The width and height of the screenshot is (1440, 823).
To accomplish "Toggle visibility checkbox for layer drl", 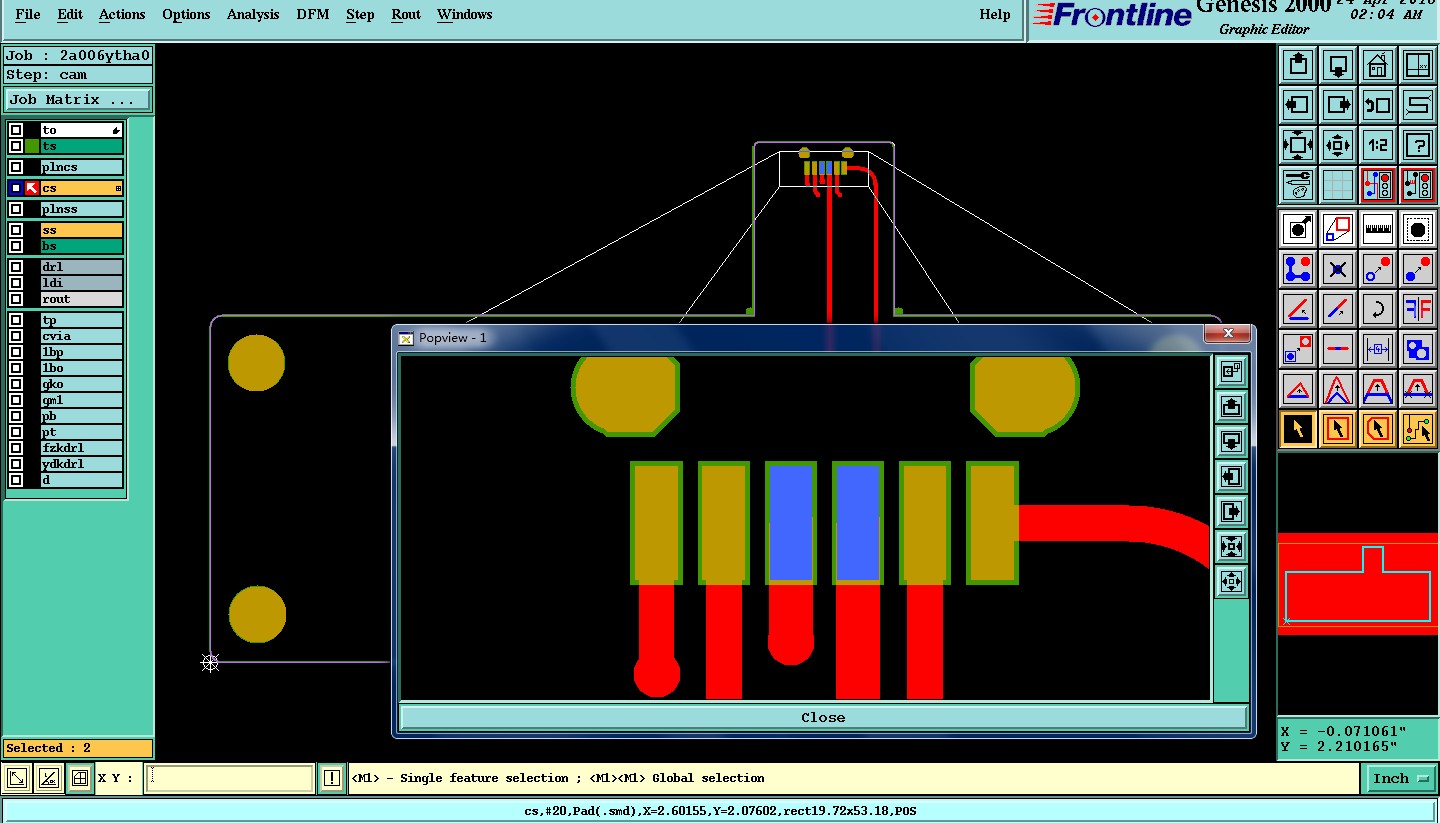I will click(x=16, y=267).
